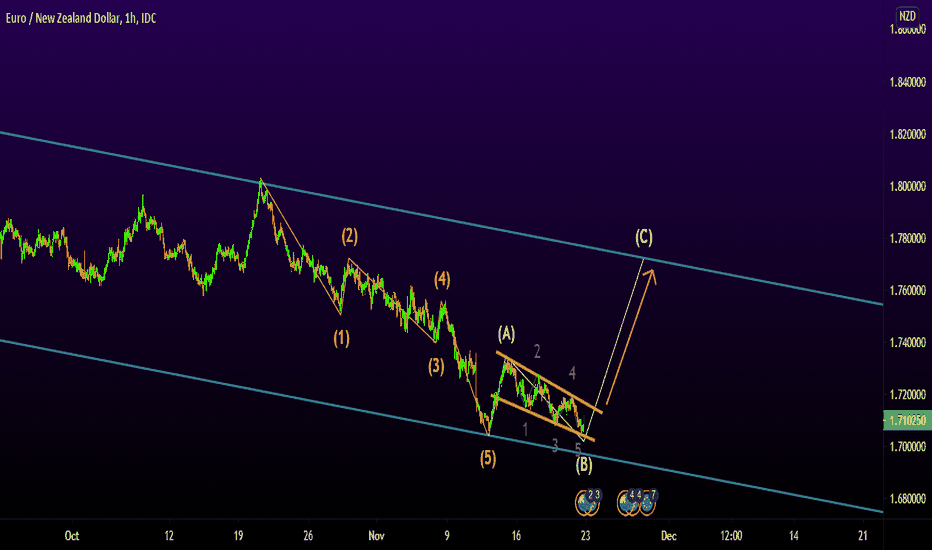The width and height of the screenshot is (932, 550).
Task: Select the current price label 1.710250
Action: (x=907, y=420)
